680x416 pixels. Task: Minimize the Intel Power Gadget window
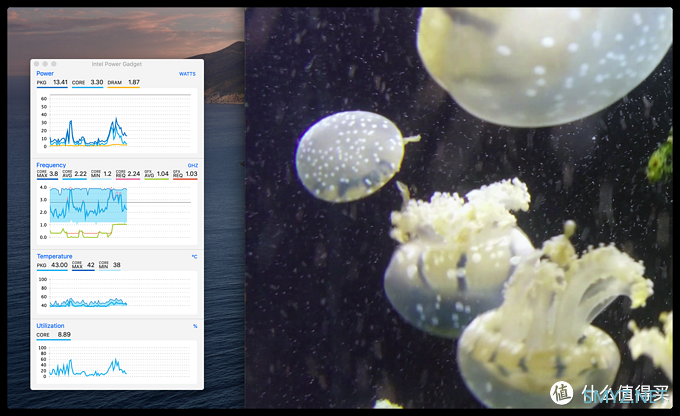45,64
